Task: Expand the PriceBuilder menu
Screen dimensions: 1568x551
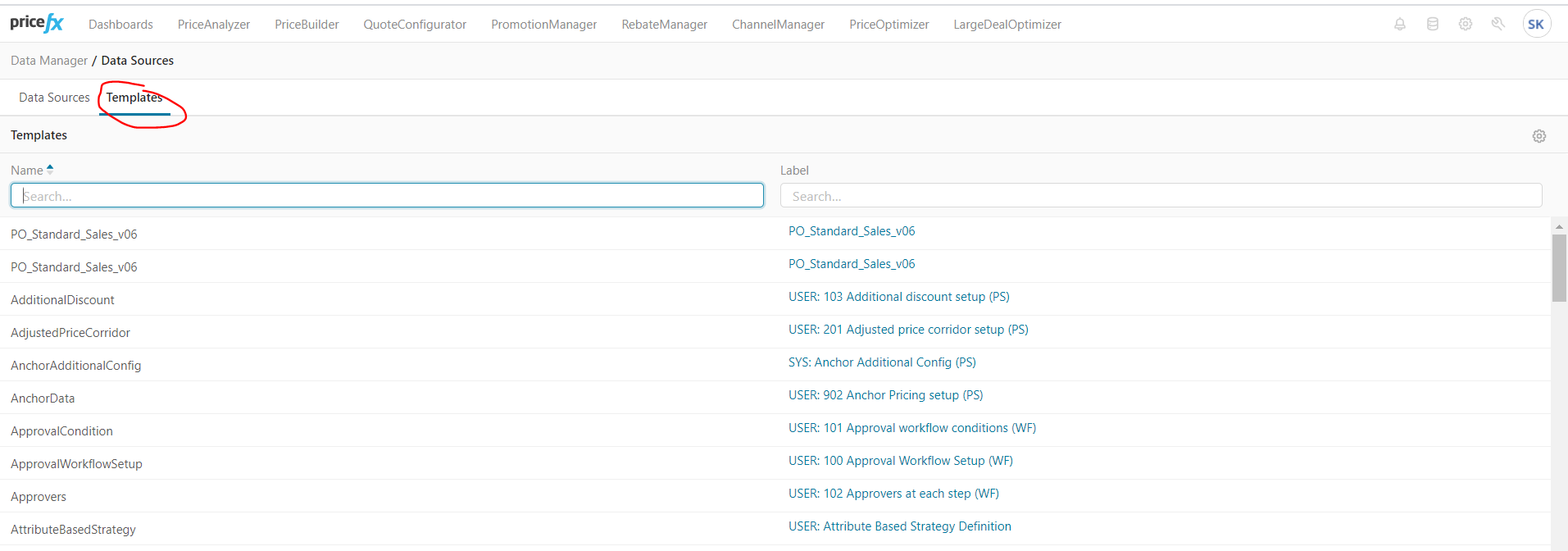Action: [307, 25]
